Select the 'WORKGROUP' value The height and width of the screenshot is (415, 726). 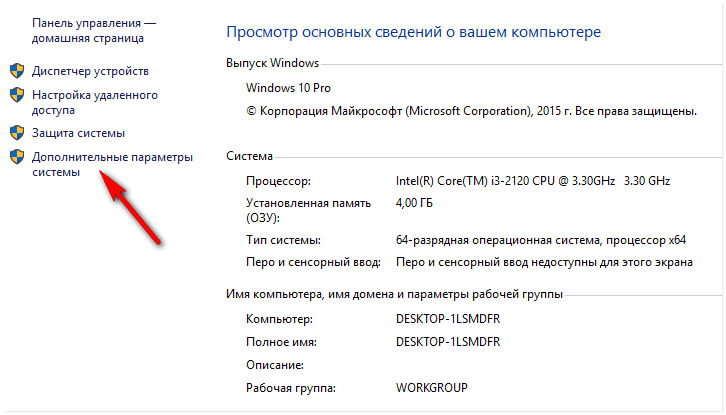coord(432,388)
